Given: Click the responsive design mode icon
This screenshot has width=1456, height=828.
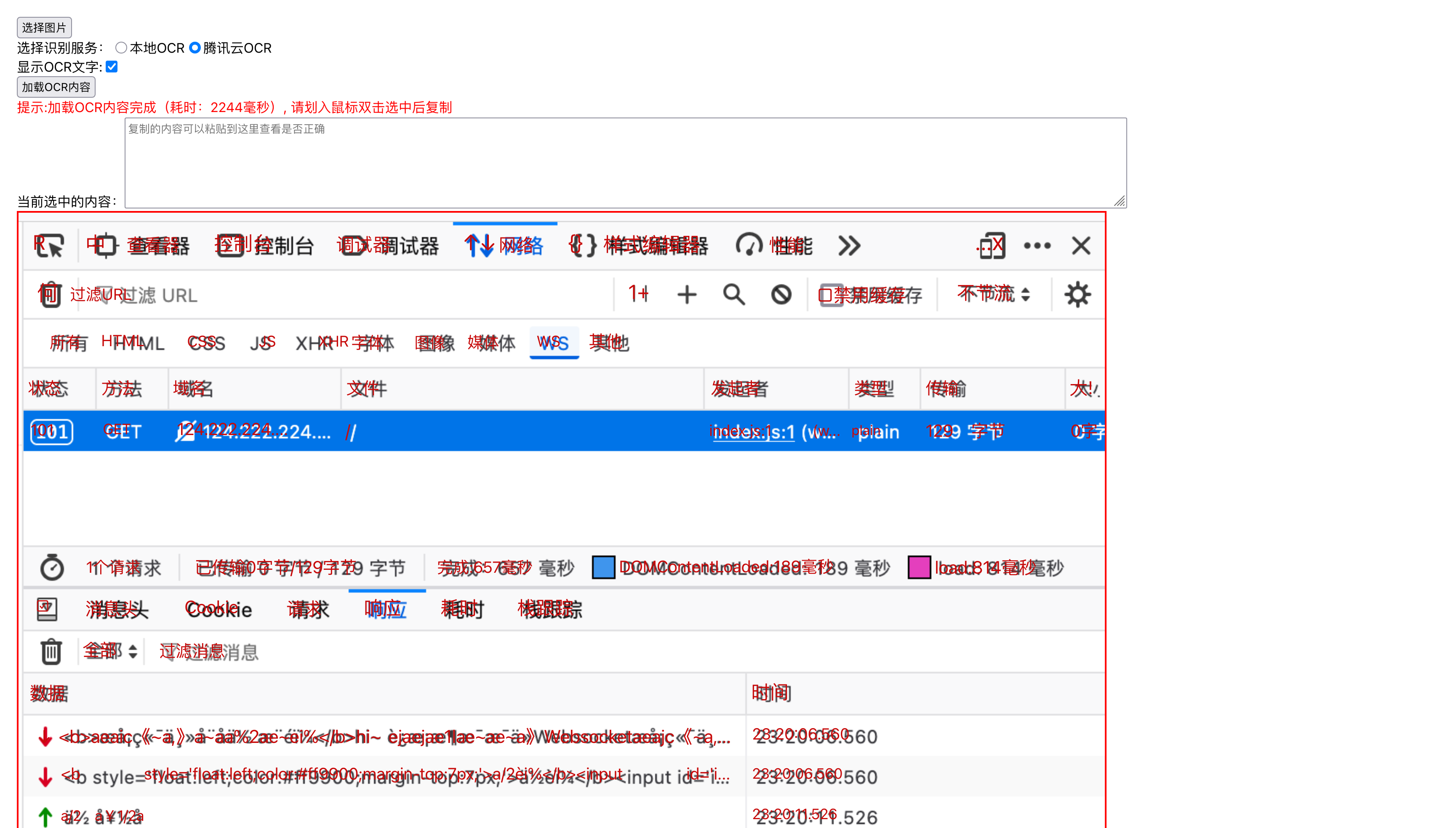Looking at the screenshot, I should click(992, 246).
